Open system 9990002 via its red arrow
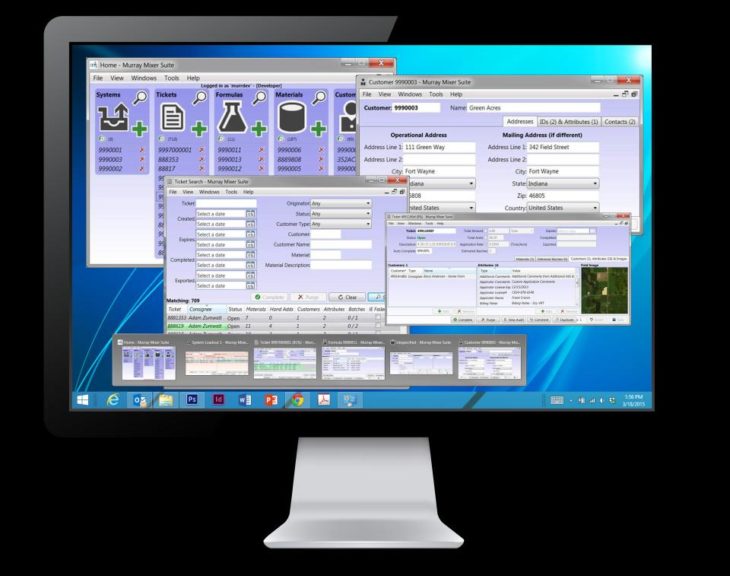 (x=142, y=169)
